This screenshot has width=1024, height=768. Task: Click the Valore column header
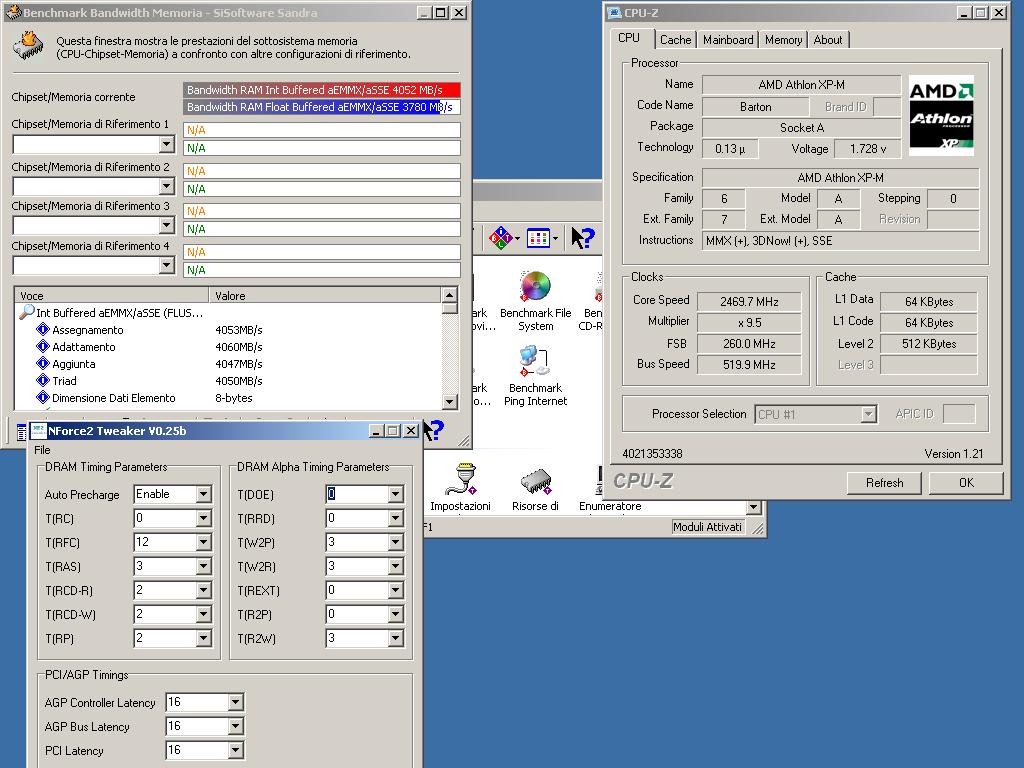(x=325, y=295)
